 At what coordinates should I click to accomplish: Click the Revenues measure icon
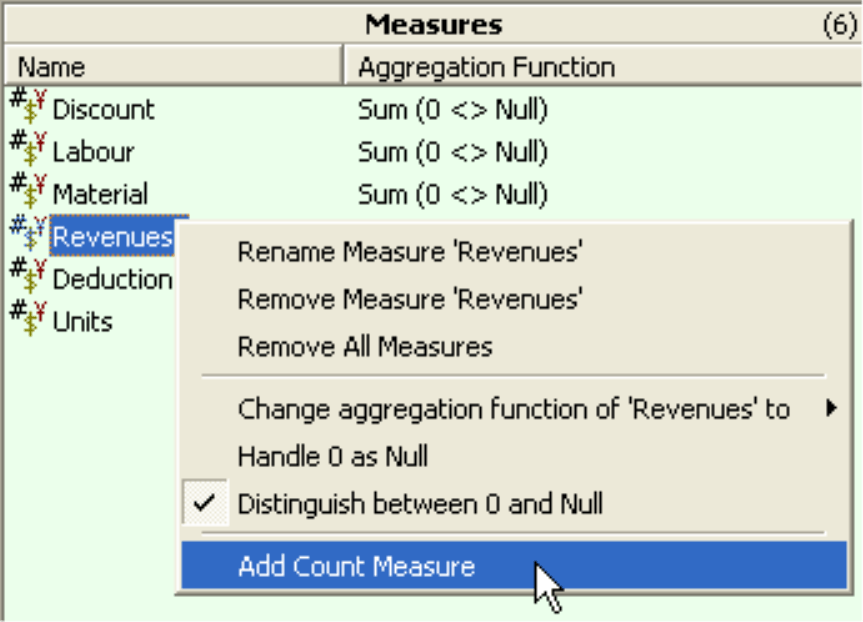click(28, 234)
